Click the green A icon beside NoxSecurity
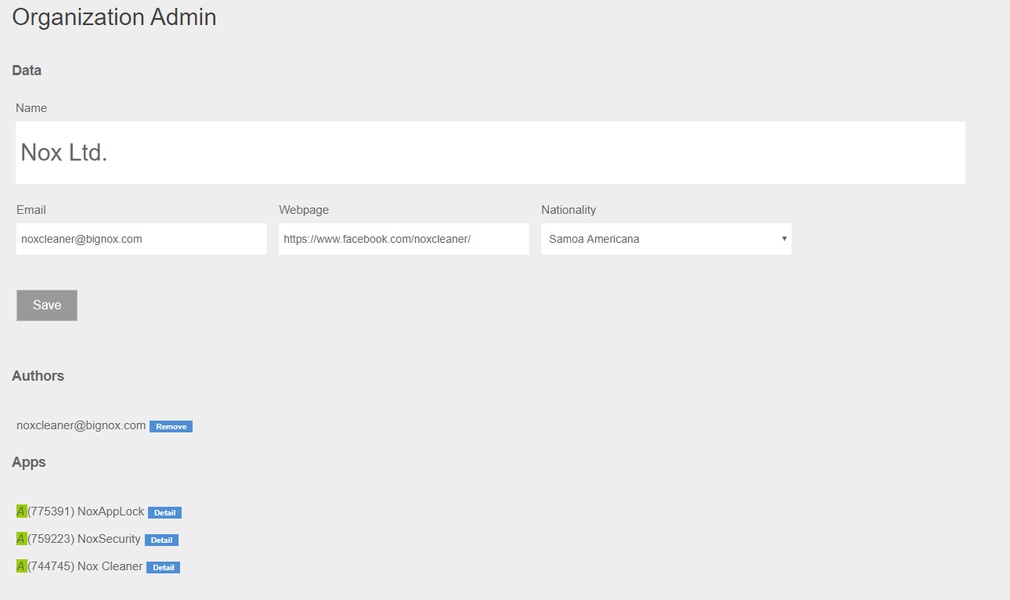1010x600 pixels. 21,539
